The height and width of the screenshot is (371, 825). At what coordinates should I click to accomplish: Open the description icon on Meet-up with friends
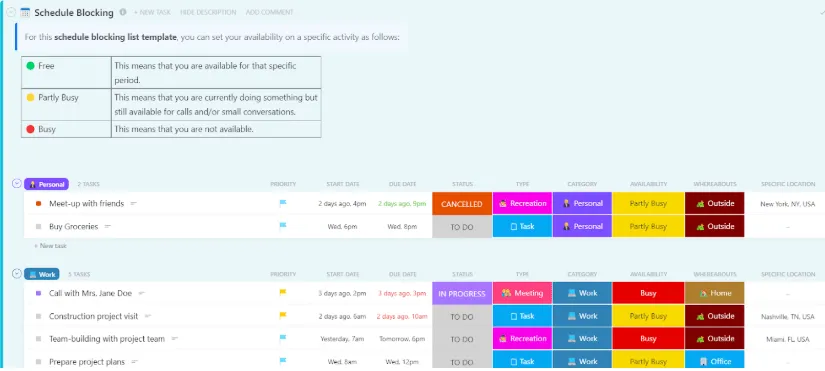(134, 204)
